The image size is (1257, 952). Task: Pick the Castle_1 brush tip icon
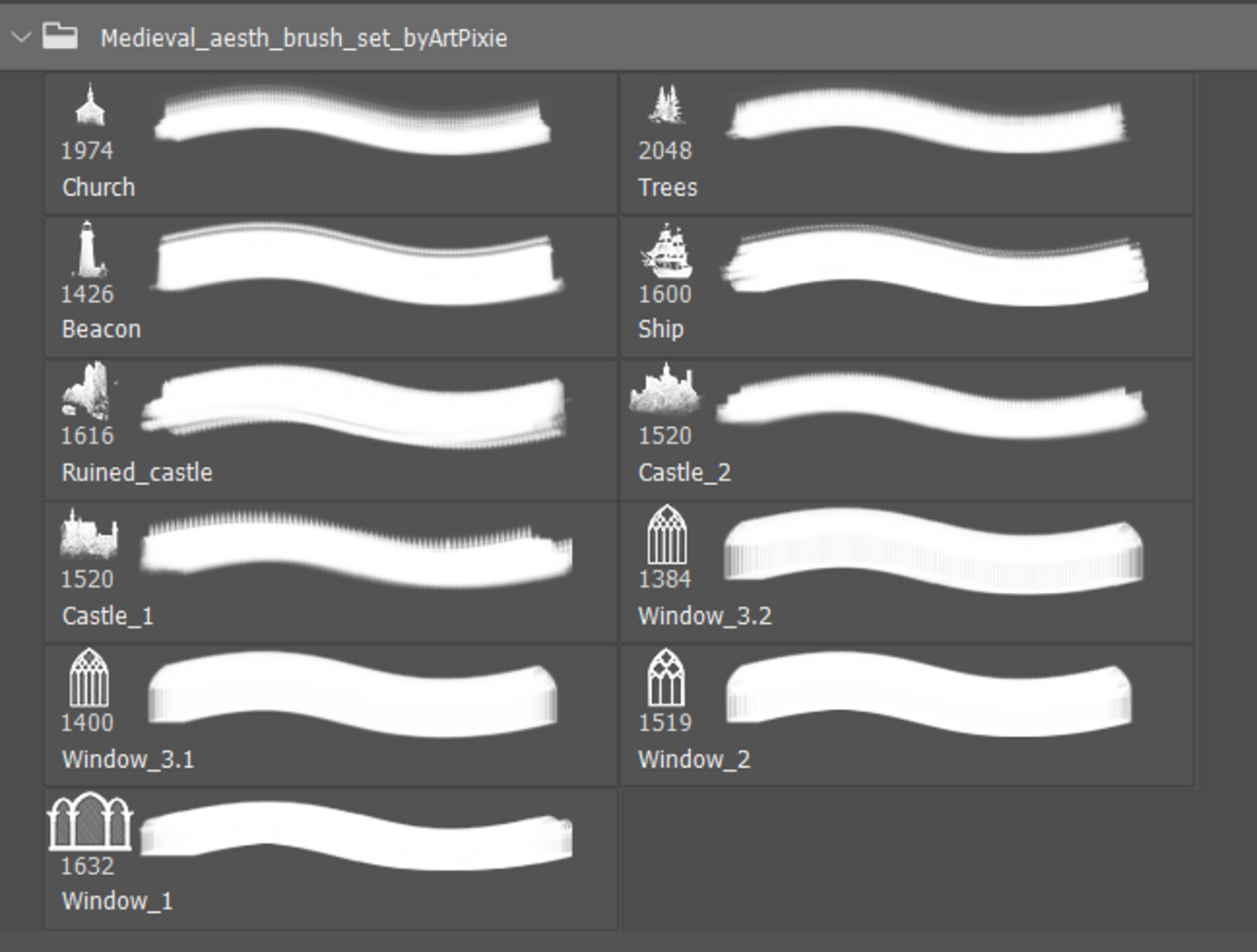coord(89,535)
